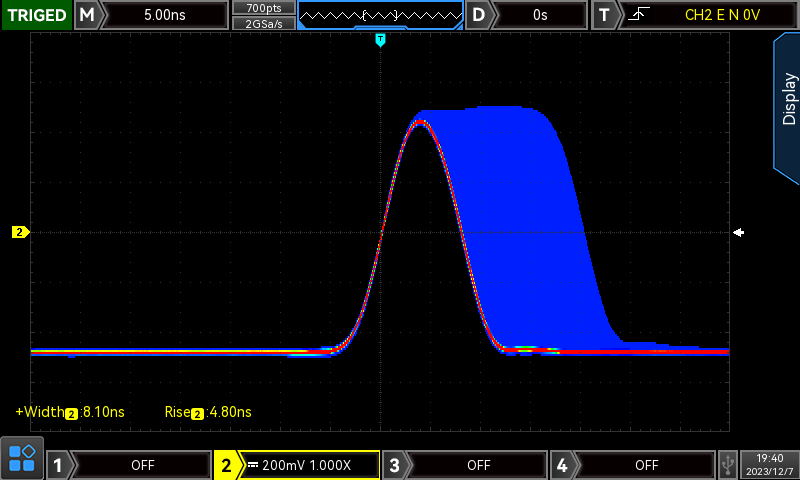Click the D delay icon
800x480 pixels.
click(x=480, y=15)
